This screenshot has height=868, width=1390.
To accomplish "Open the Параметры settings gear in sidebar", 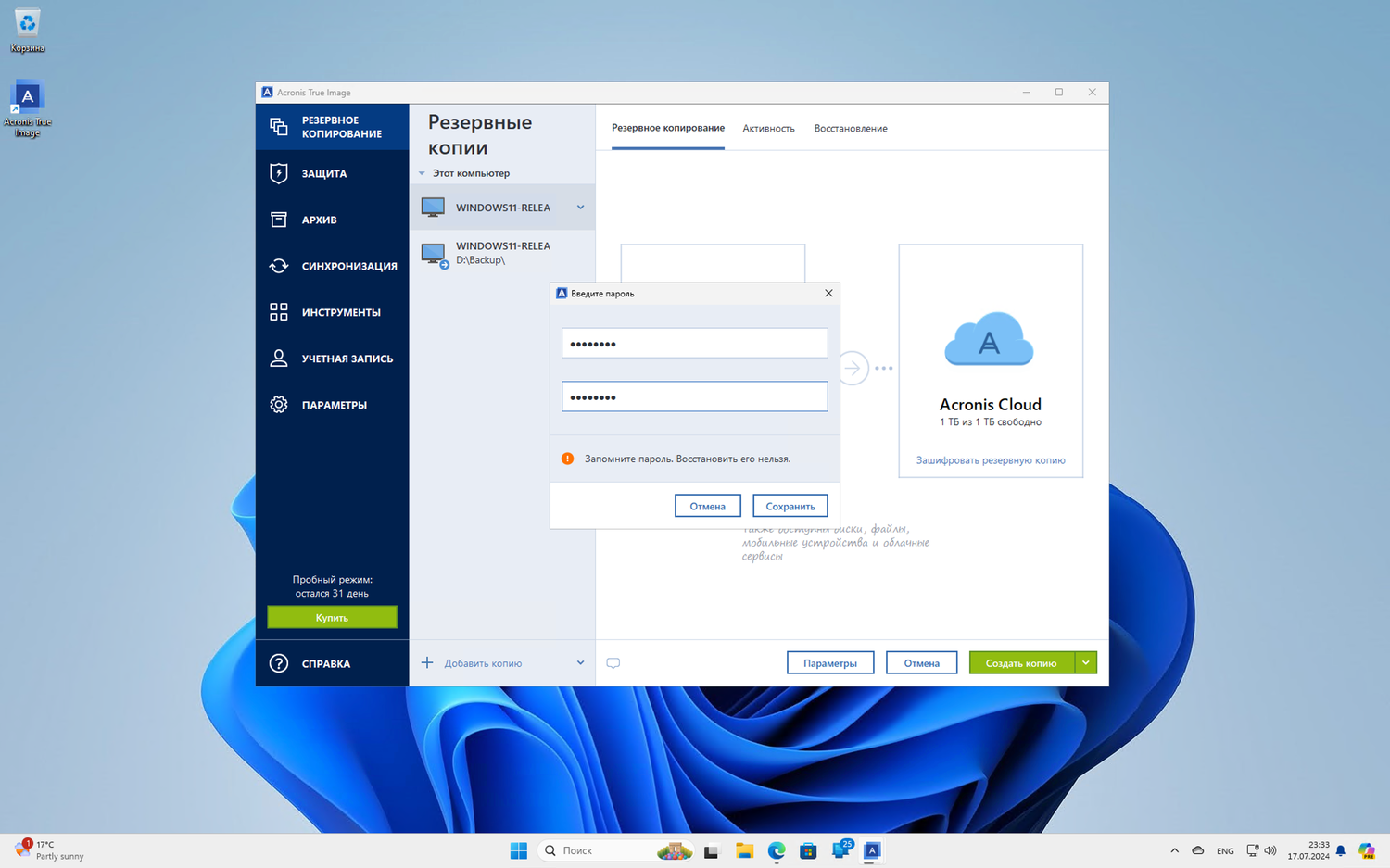I will pyautogui.click(x=332, y=405).
